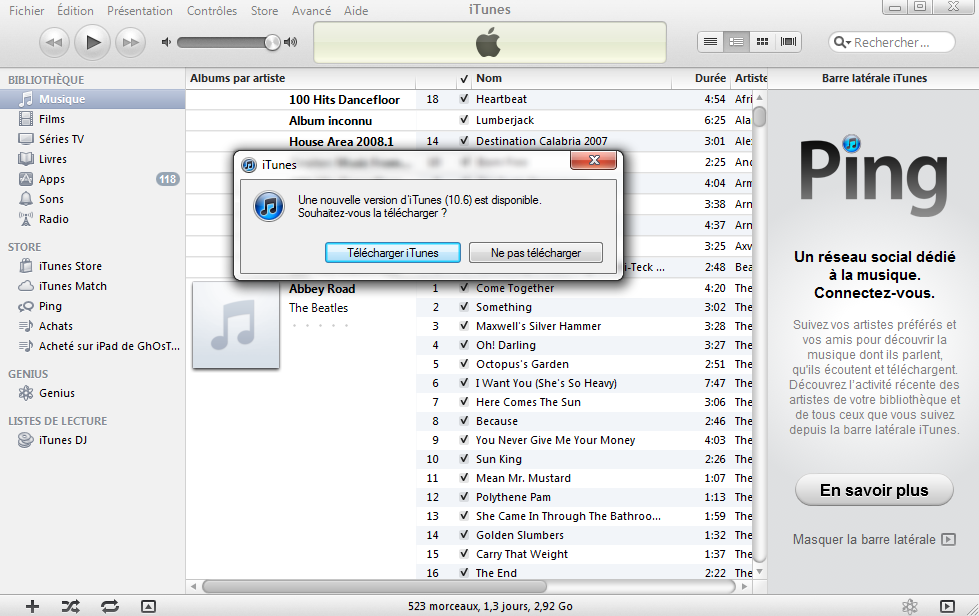Open the Édition menu

75,11
